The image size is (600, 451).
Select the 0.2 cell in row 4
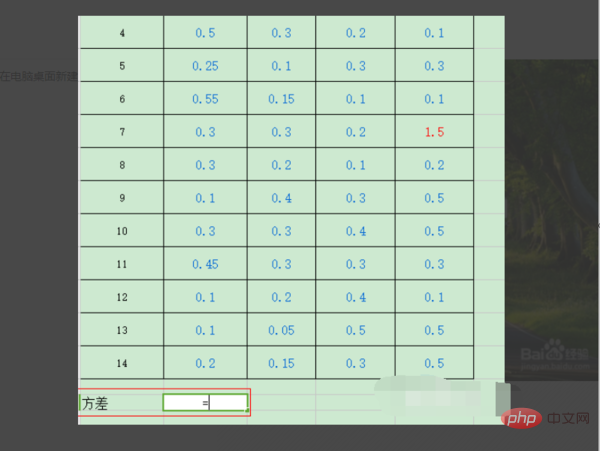pos(355,32)
